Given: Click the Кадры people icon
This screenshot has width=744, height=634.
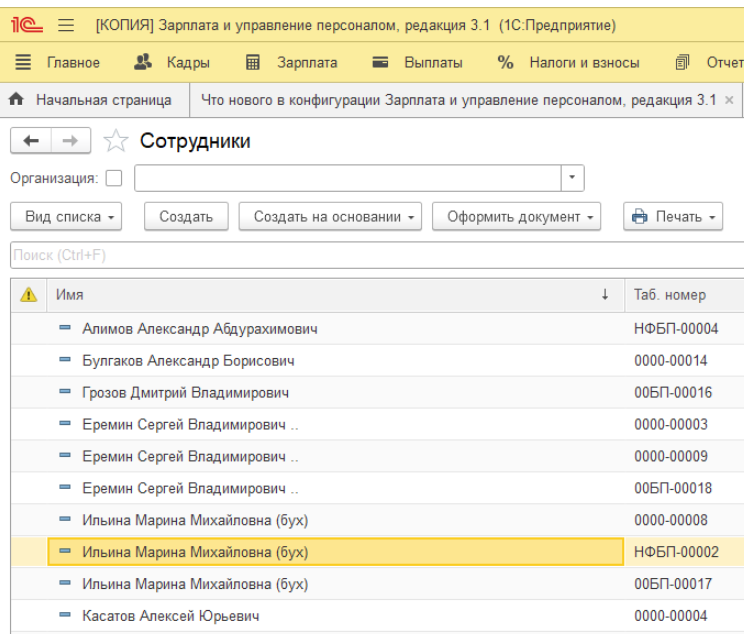Looking at the screenshot, I should (x=143, y=62).
